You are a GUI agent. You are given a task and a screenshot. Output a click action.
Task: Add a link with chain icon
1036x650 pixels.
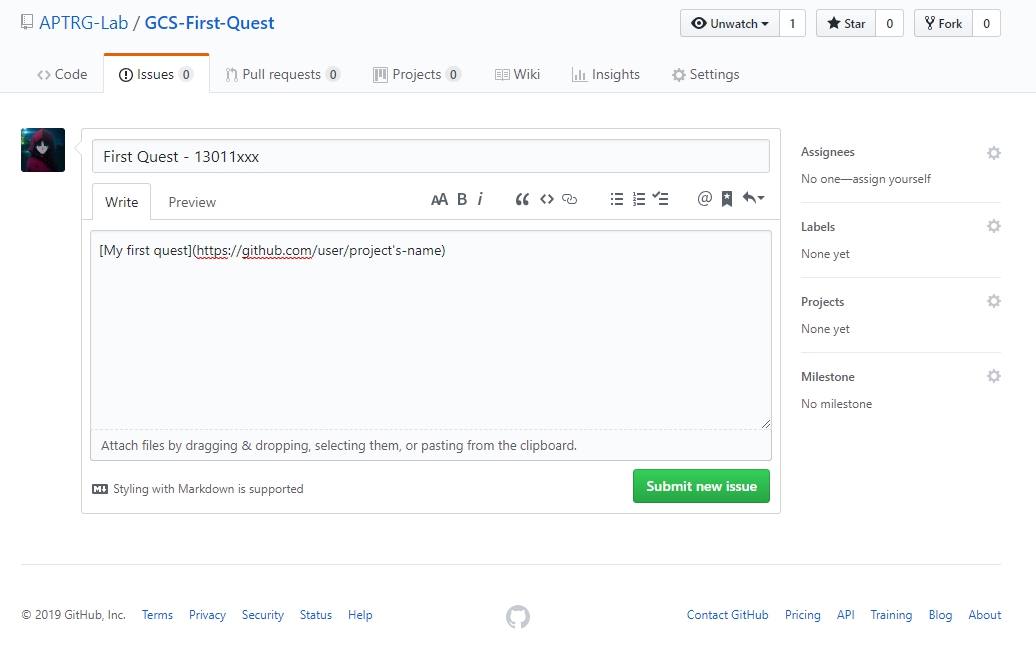point(570,199)
